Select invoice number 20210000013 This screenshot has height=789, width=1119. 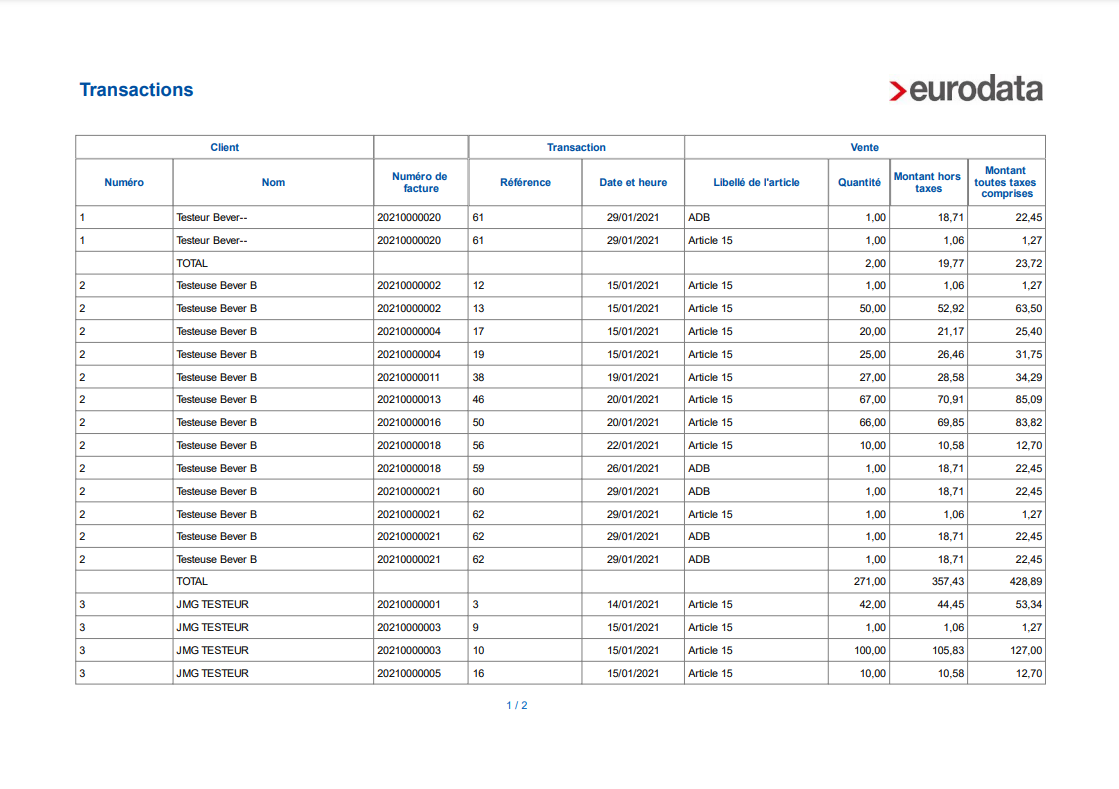tap(409, 399)
